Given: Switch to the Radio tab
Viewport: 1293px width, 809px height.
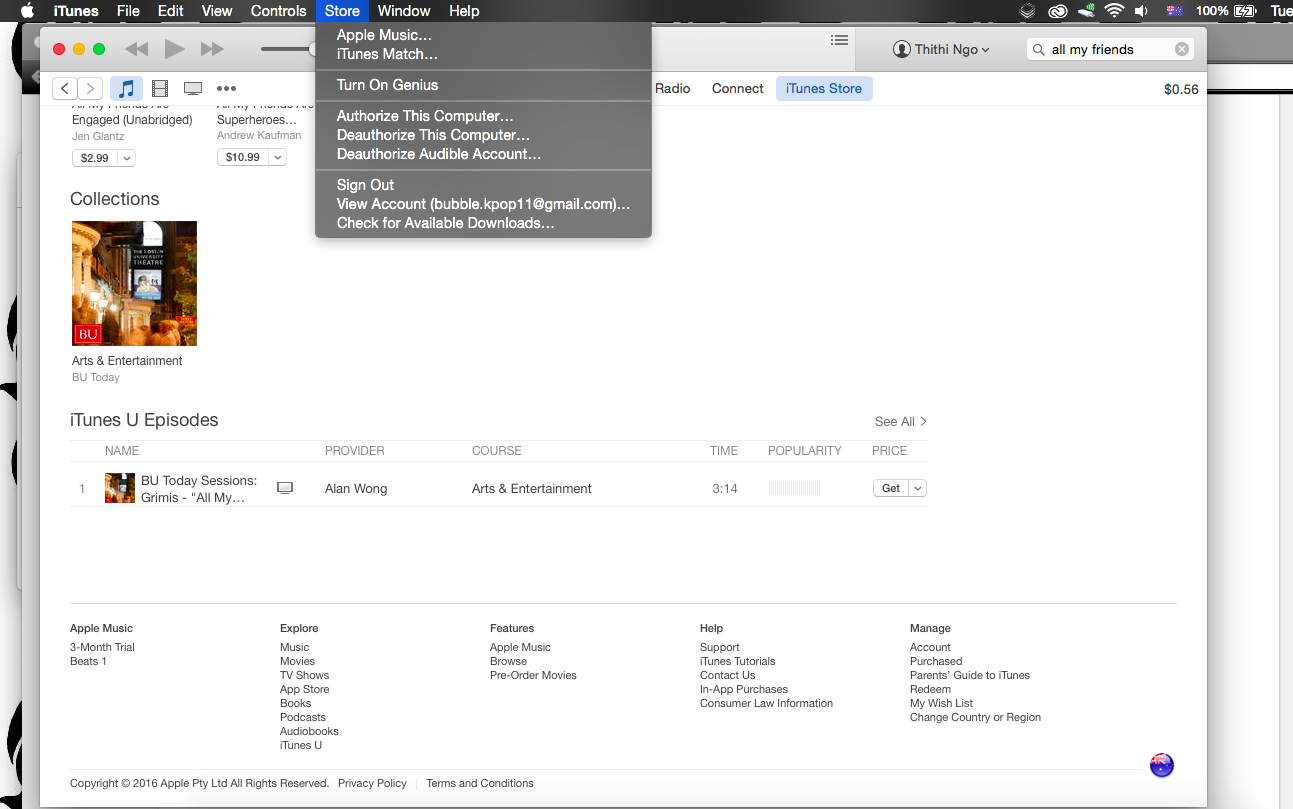Looking at the screenshot, I should tap(673, 88).
